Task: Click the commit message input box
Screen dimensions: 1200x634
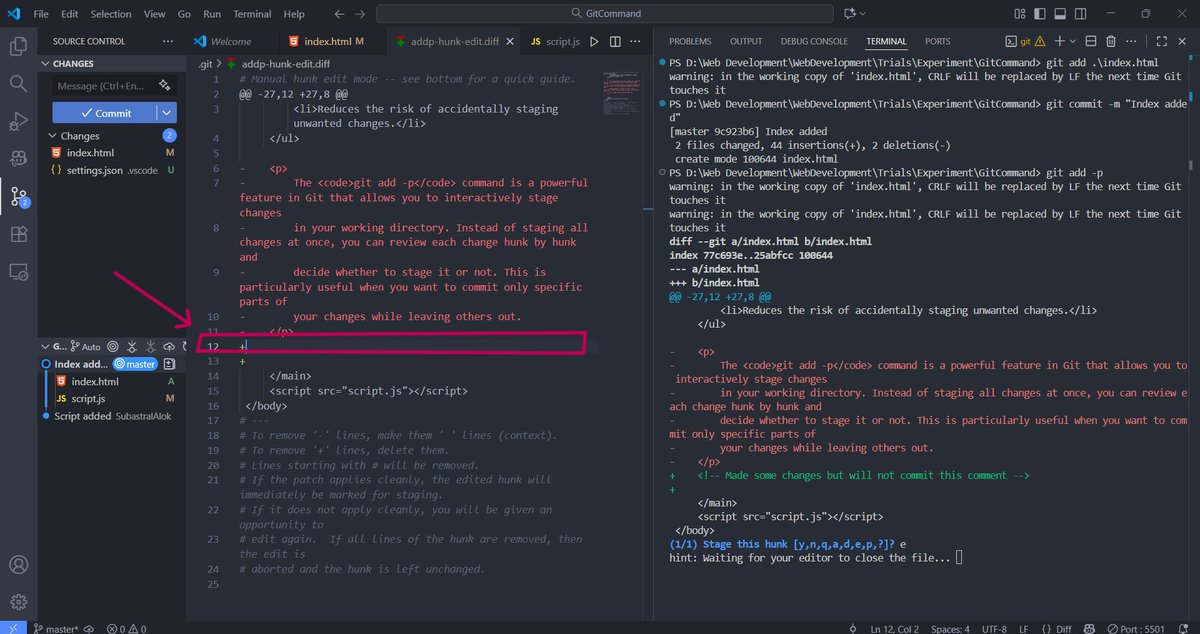Action: tap(114, 86)
